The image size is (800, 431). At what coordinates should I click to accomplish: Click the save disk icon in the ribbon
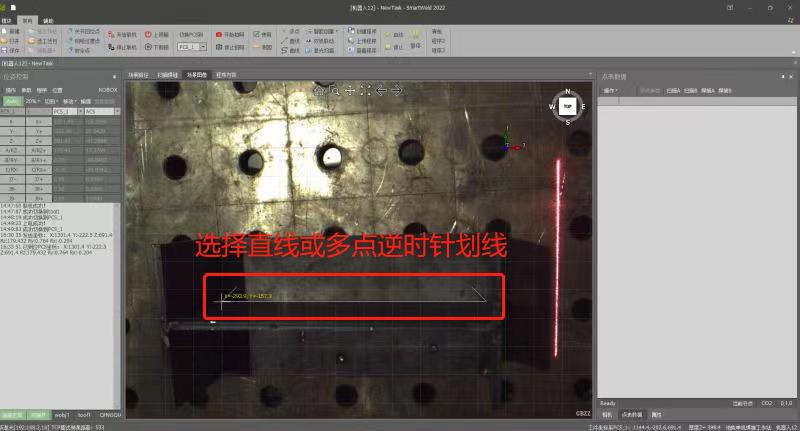pyautogui.click(x=4, y=50)
